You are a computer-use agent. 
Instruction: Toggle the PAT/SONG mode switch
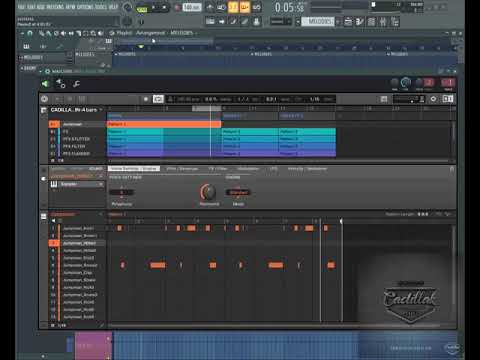click(x=142, y=9)
